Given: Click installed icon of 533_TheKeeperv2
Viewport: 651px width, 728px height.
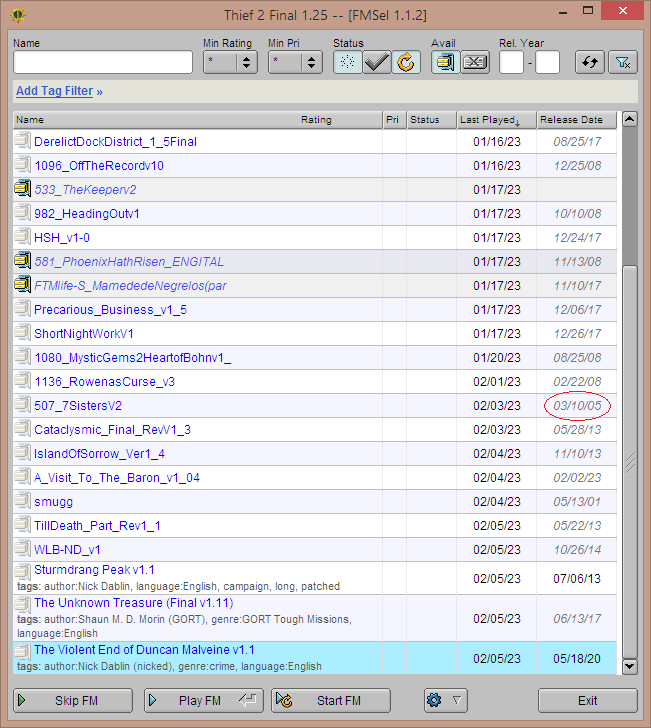Looking at the screenshot, I should pyautogui.click(x=22, y=189).
